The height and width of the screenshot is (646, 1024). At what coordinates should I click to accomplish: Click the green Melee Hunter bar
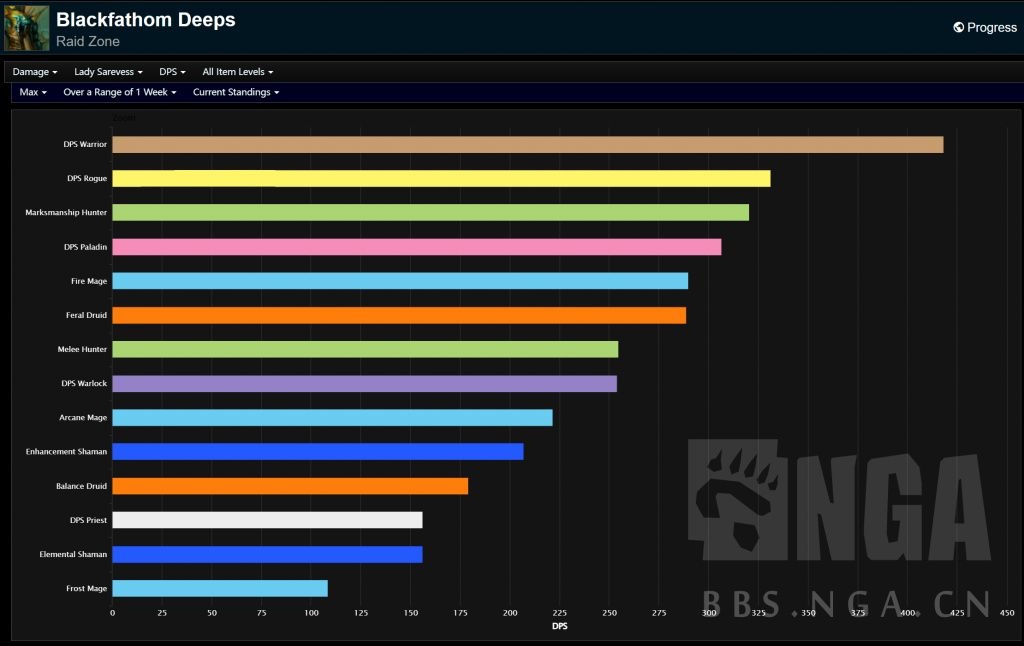[365, 349]
